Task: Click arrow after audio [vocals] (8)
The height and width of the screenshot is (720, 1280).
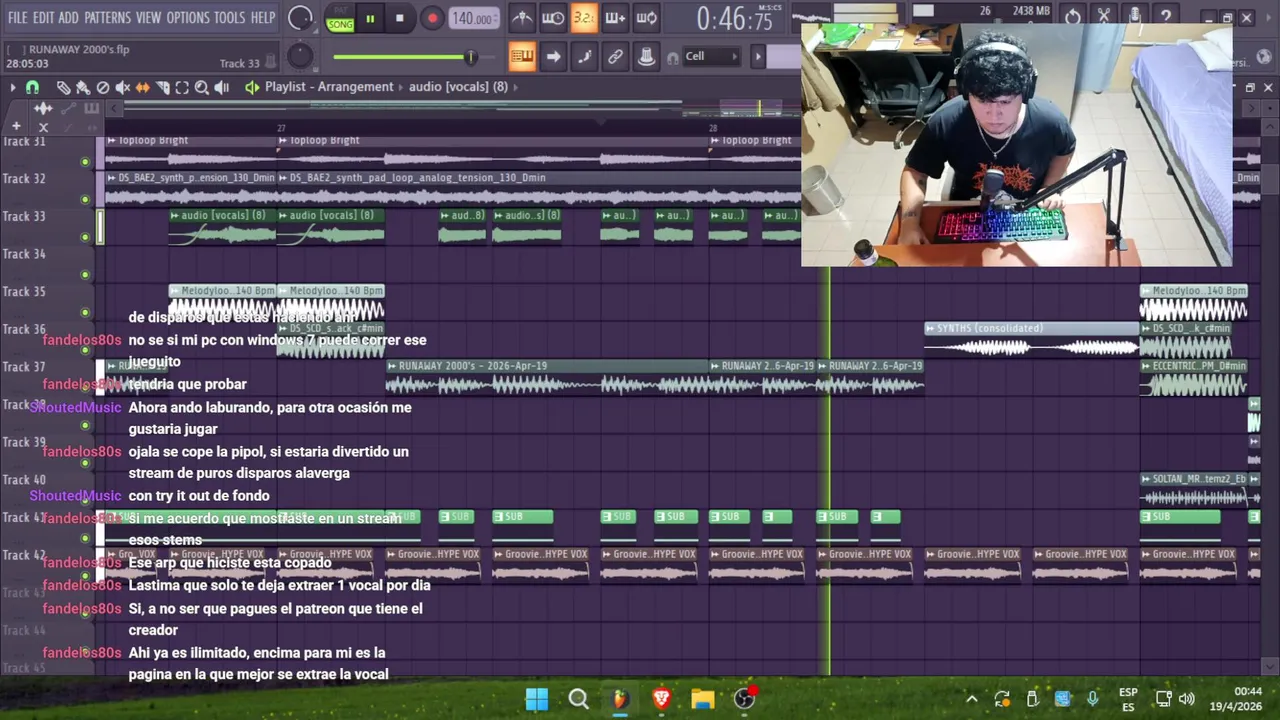Action: coord(516,87)
